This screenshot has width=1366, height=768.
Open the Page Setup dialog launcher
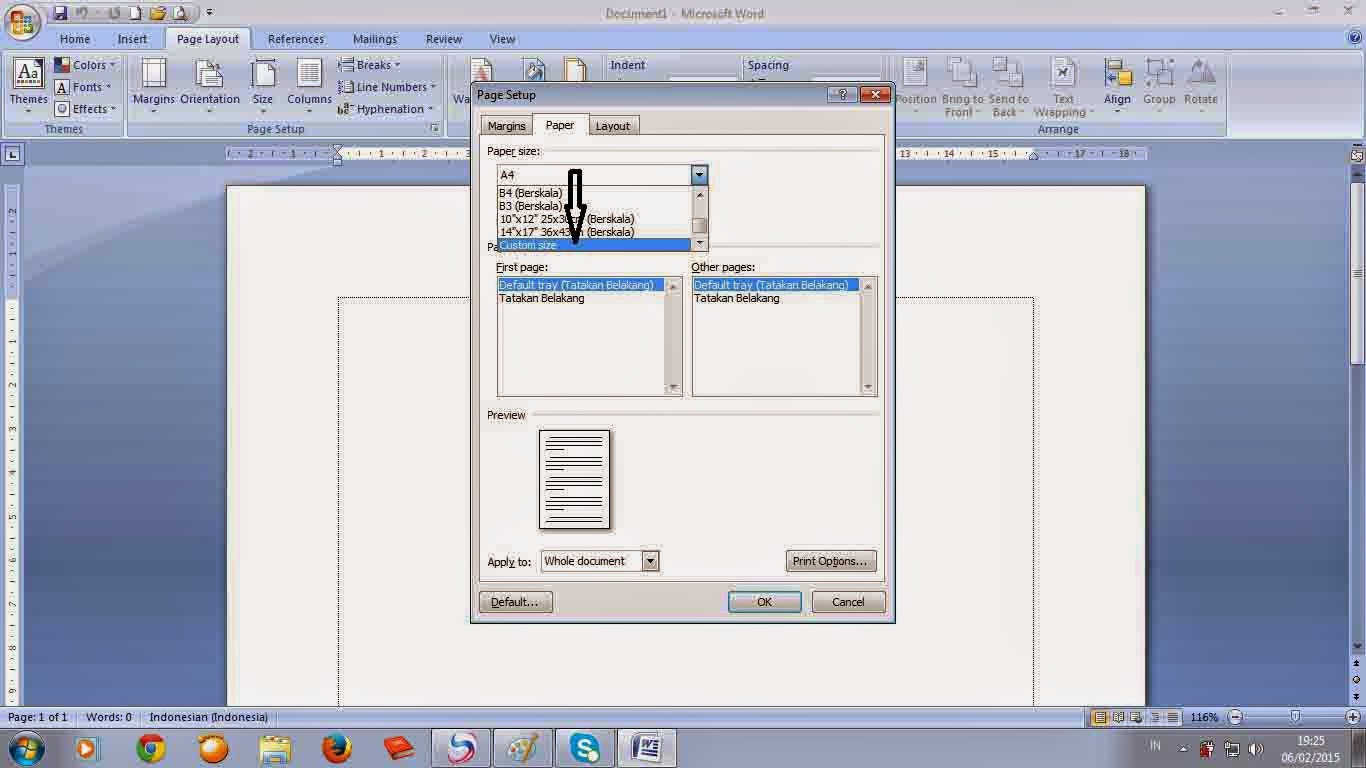(435, 129)
